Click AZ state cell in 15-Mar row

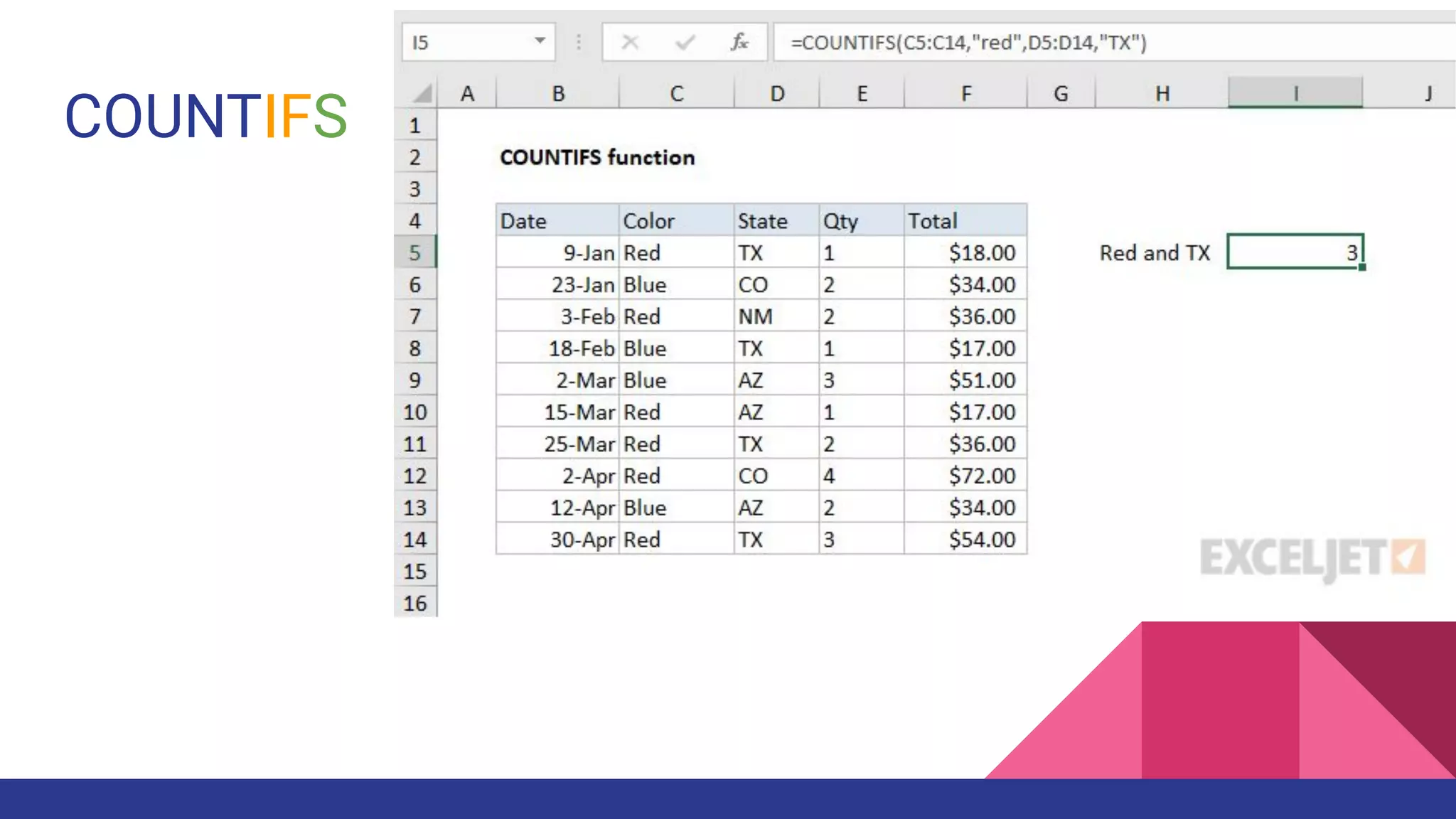pyautogui.click(x=777, y=412)
